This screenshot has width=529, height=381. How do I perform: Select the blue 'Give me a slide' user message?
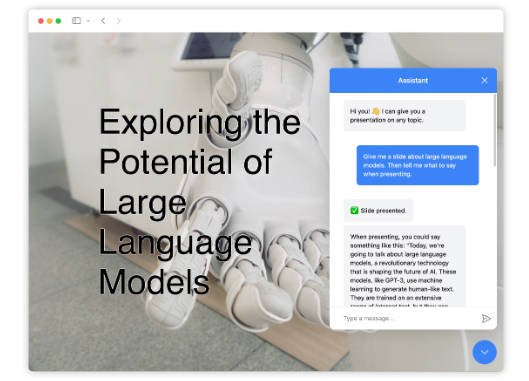(x=418, y=165)
